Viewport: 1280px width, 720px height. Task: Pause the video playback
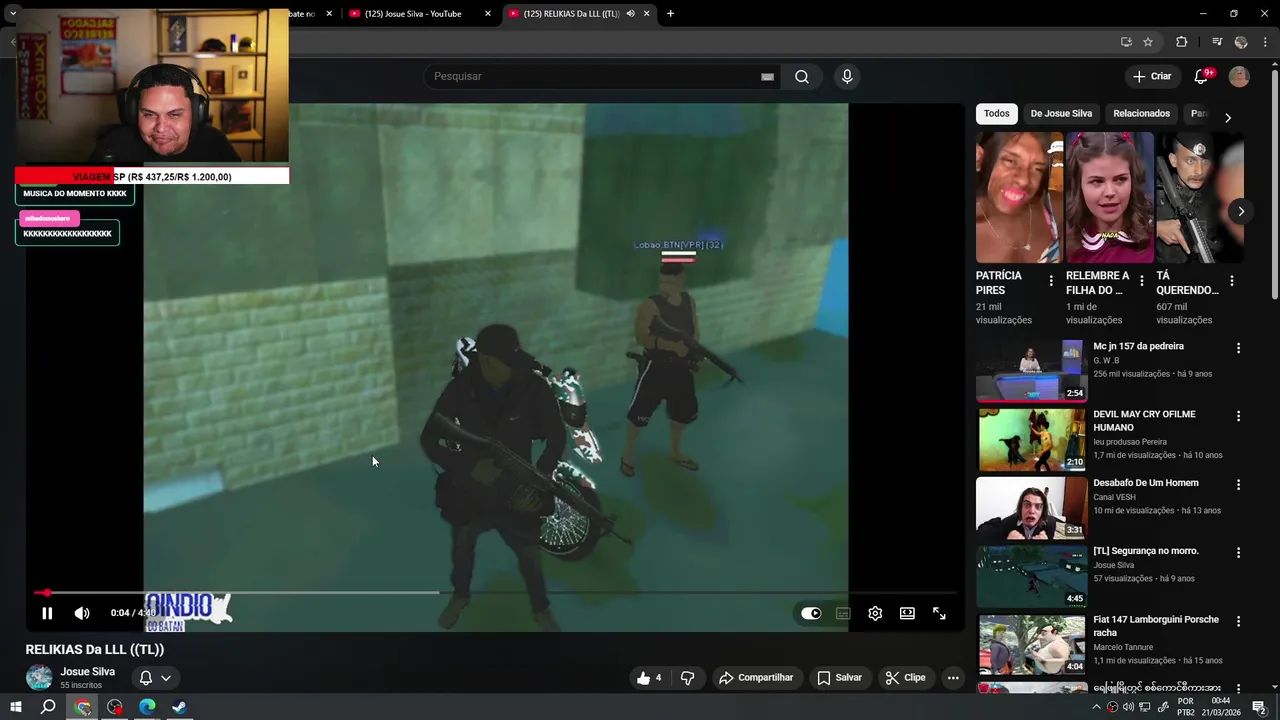point(47,613)
